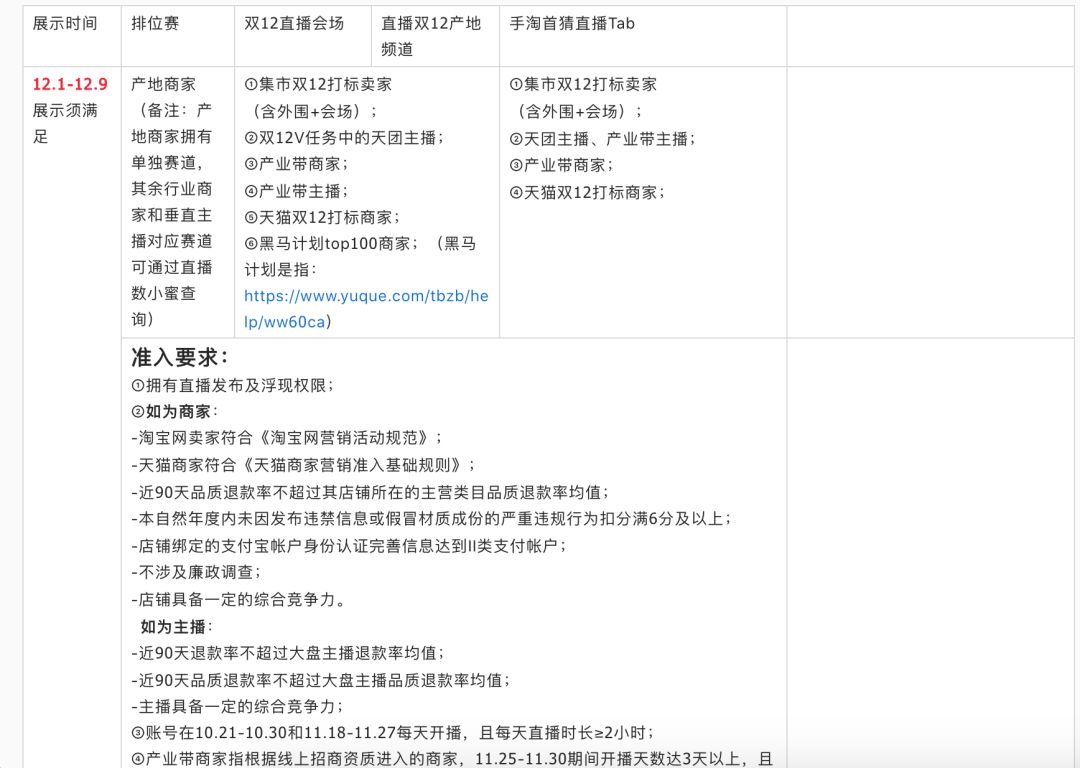Screen dimensions: 1080x768
Task: Click the ⑤天猫双12打标商家 line
Action: pyautogui.click(x=322, y=217)
